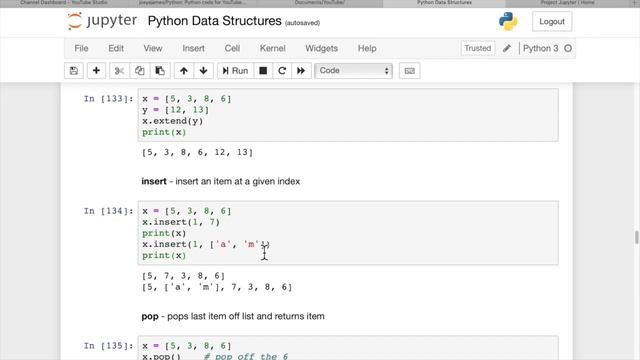Click the pencil edit icon
The width and height of the screenshot is (640, 360).
[x=507, y=48]
